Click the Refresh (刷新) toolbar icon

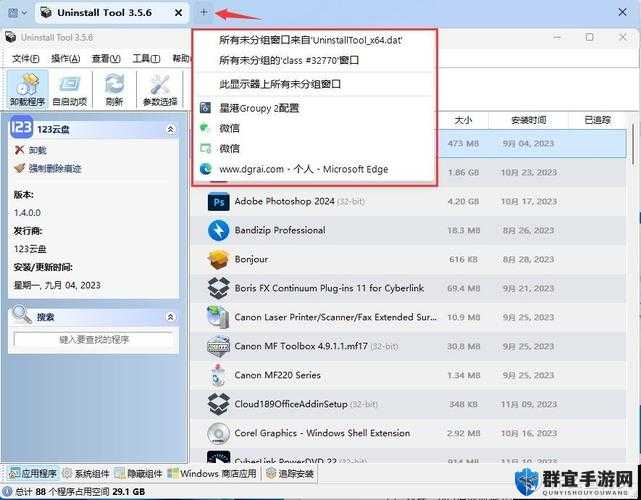point(114,89)
